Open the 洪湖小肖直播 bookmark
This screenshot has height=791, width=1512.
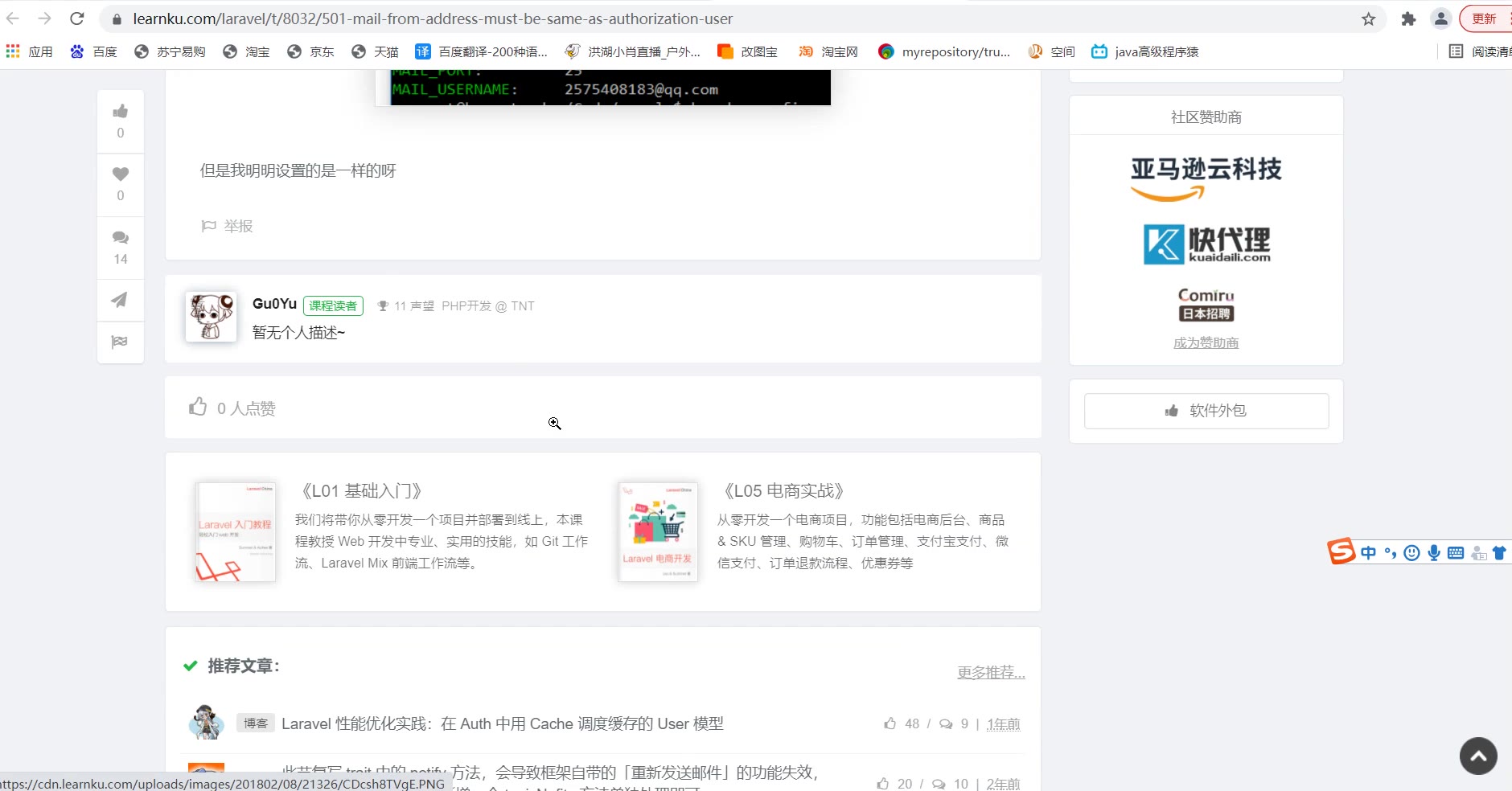tap(633, 51)
